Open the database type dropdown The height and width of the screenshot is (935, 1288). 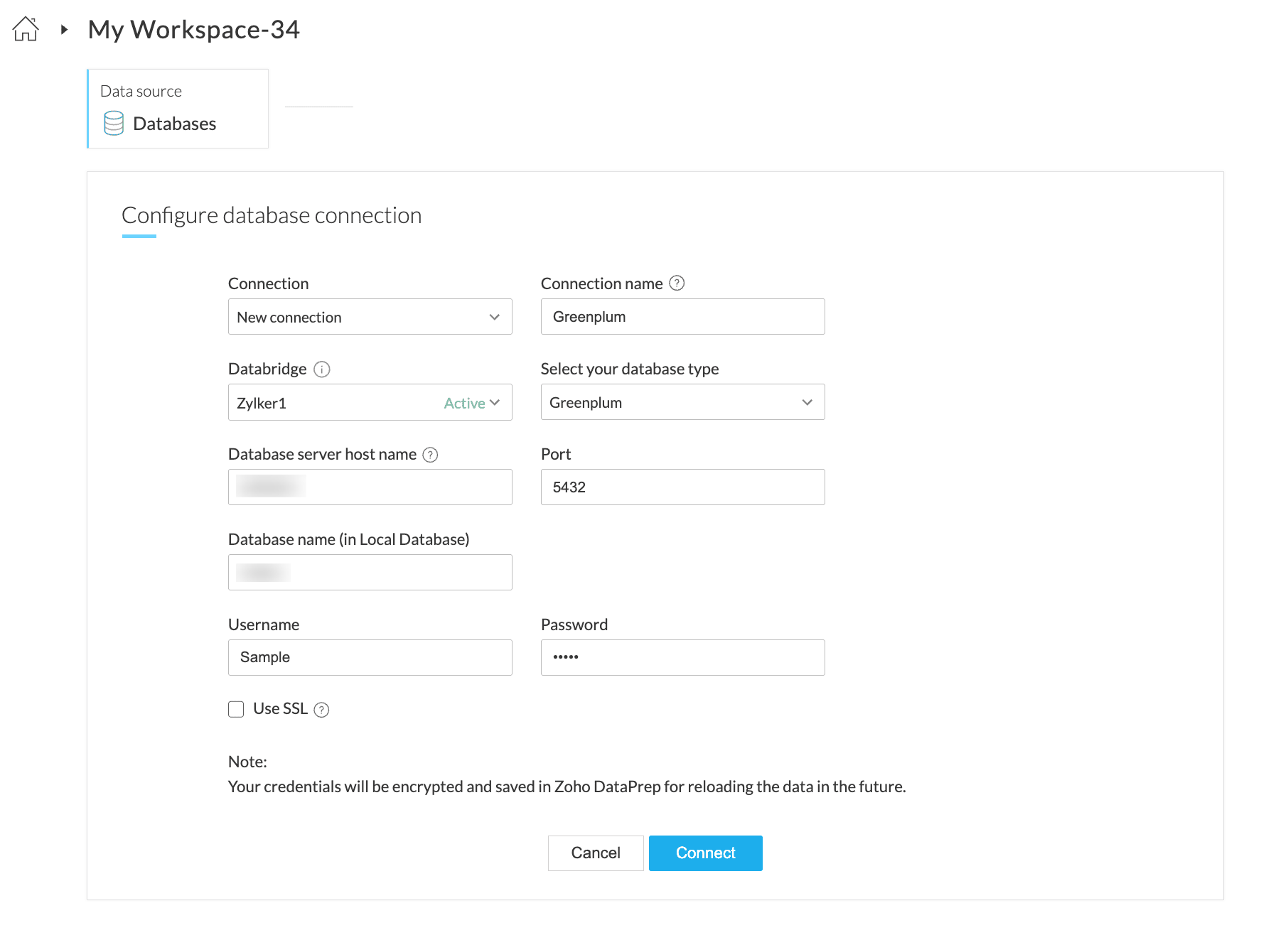tap(682, 402)
